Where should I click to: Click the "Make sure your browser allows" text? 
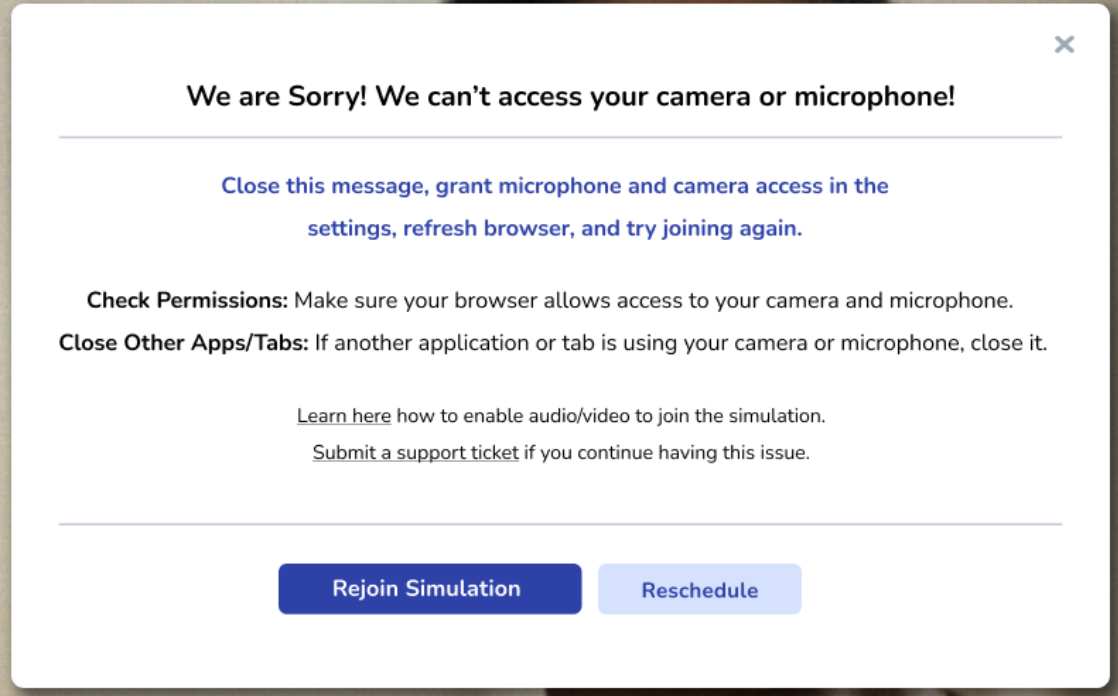(x=653, y=301)
